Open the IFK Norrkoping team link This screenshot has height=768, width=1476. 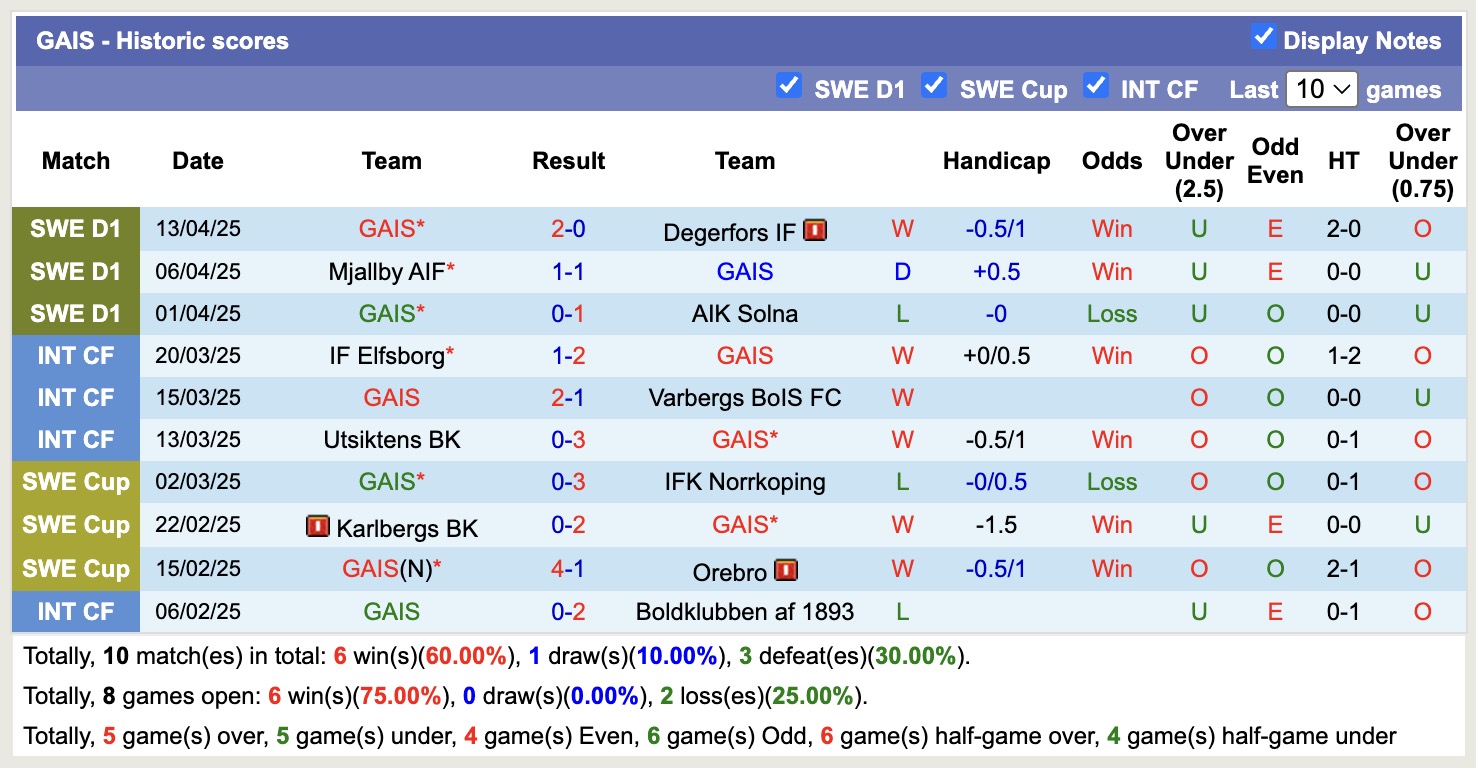(x=745, y=482)
